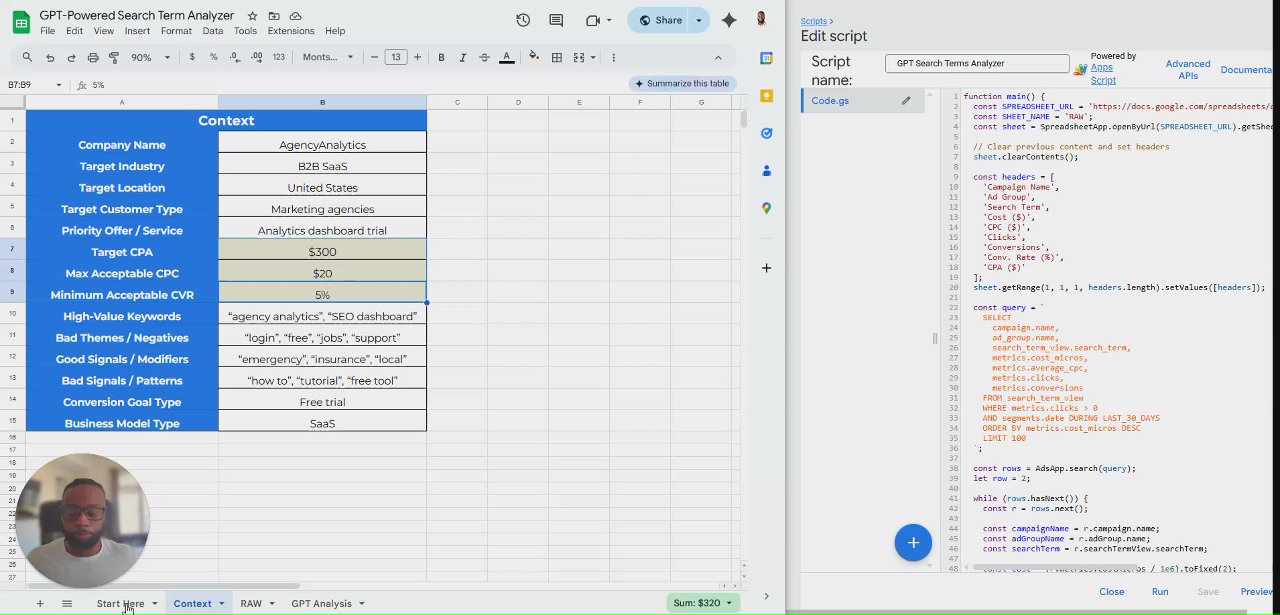The image size is (1280, 615).
Task: Click the Run button in script editor
Action: 1160,591
